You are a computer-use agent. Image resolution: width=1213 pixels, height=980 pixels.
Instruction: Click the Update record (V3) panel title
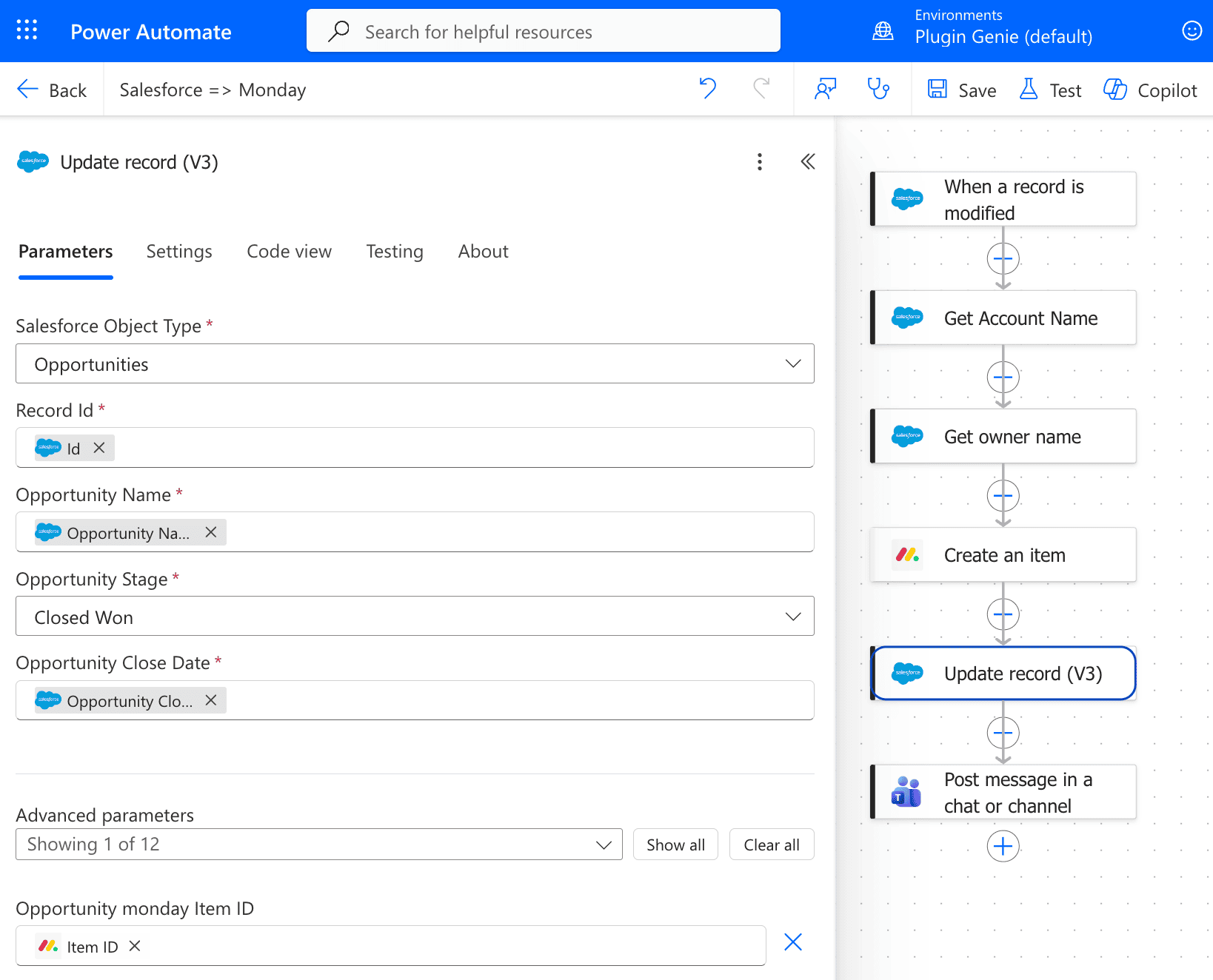pos(139,162)
